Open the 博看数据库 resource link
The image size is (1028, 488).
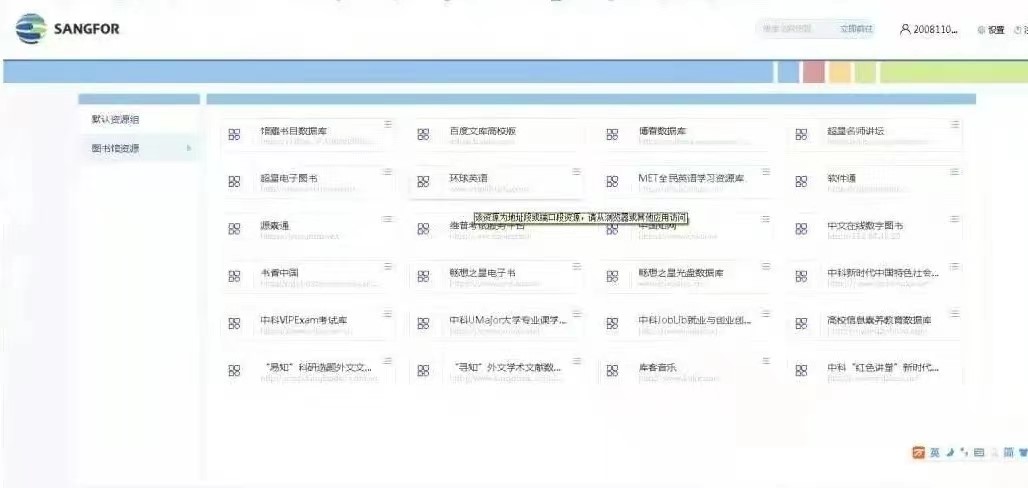663,131
